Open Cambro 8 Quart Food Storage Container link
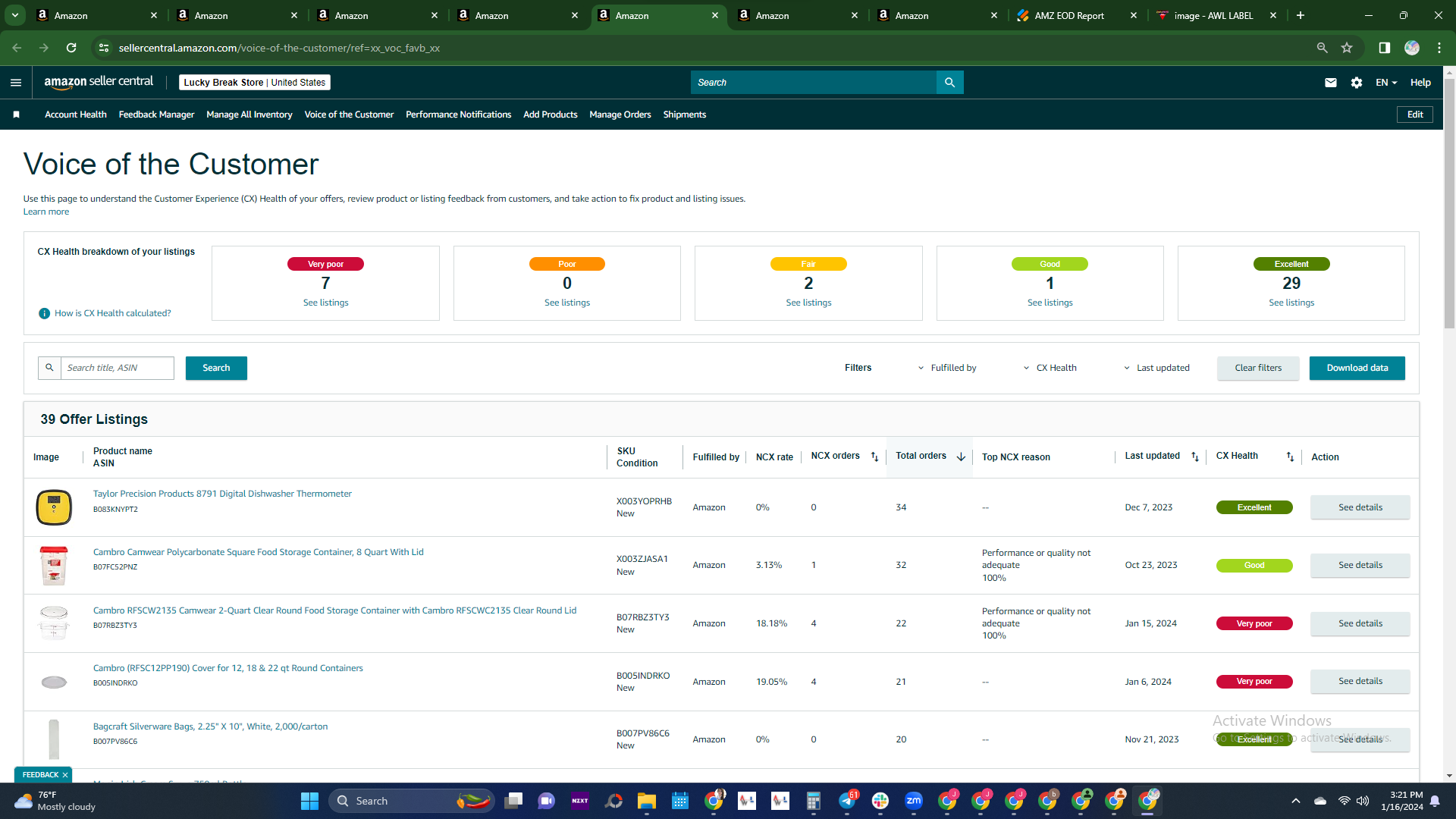 [259, 552]
